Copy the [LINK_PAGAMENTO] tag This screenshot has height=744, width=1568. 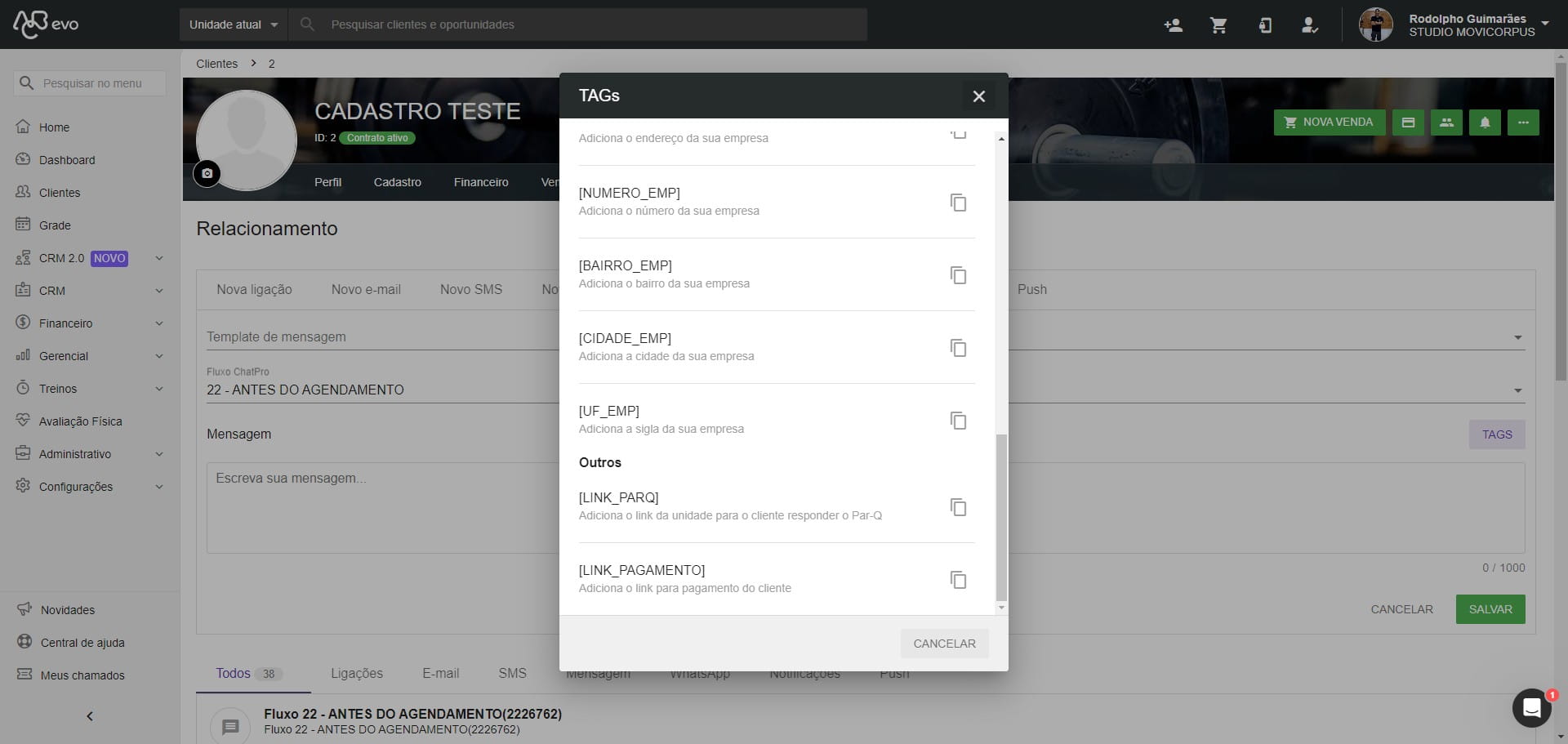[x=958, y=580]
